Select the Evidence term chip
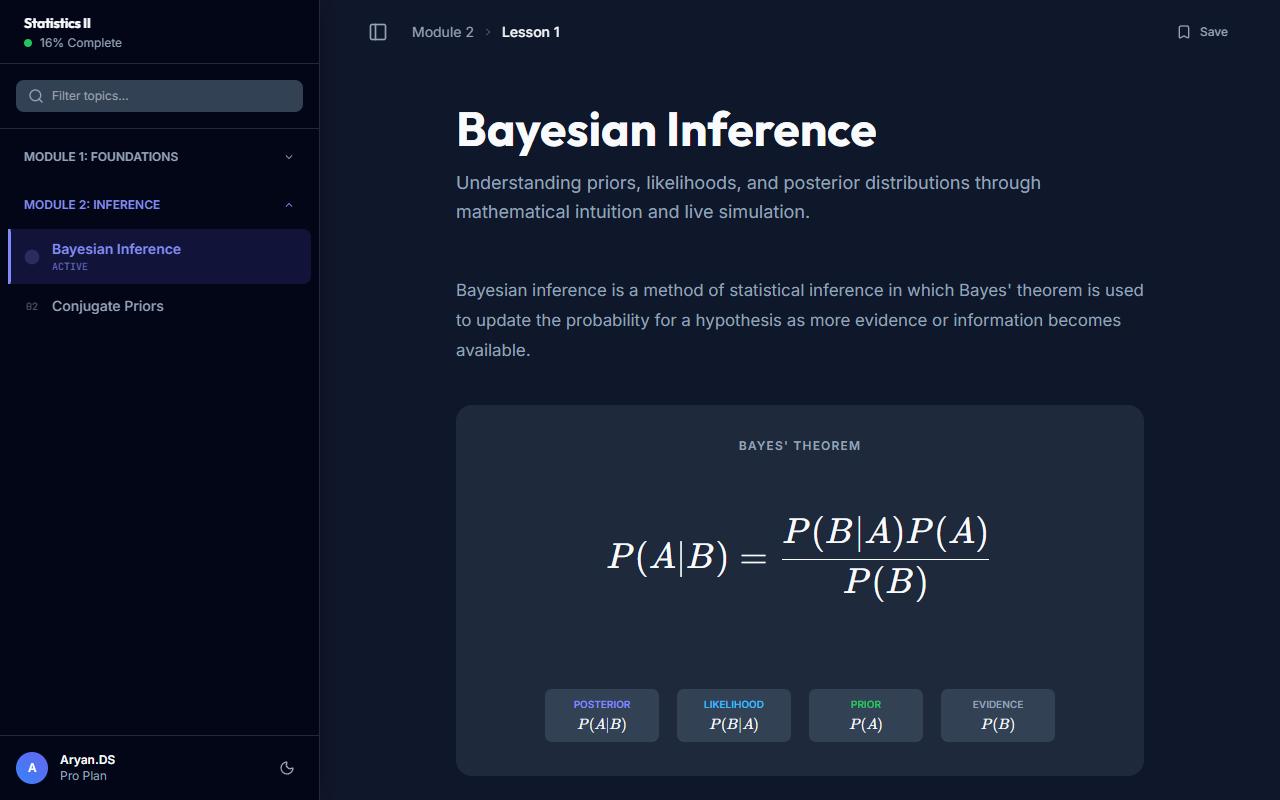Screen dimensions: 1280x800 click(x=998, y=715)
